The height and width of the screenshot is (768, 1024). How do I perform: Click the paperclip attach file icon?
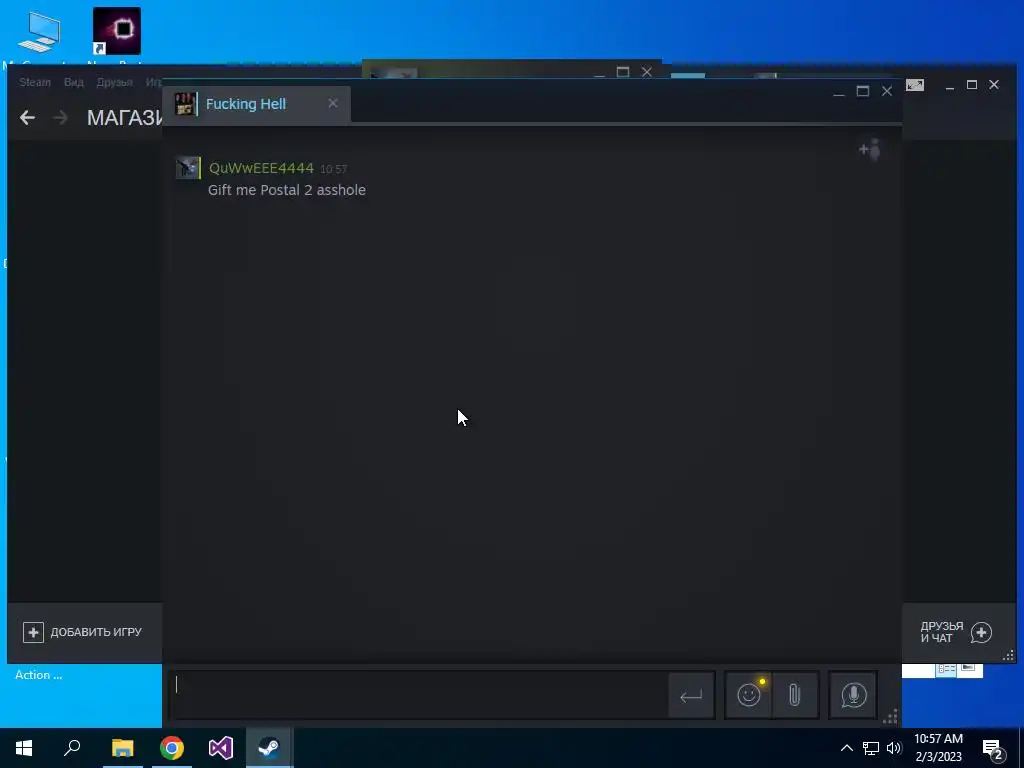point(795,695)
